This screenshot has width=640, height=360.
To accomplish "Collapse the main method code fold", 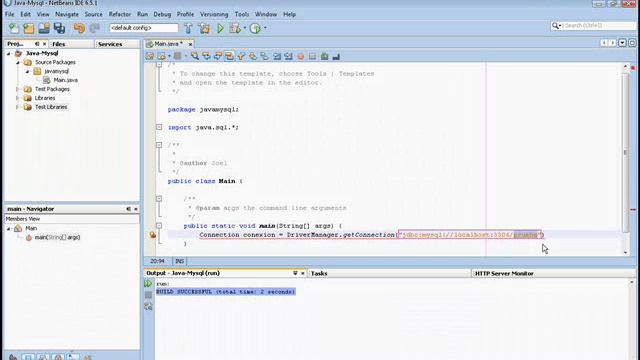I will 159,226.
